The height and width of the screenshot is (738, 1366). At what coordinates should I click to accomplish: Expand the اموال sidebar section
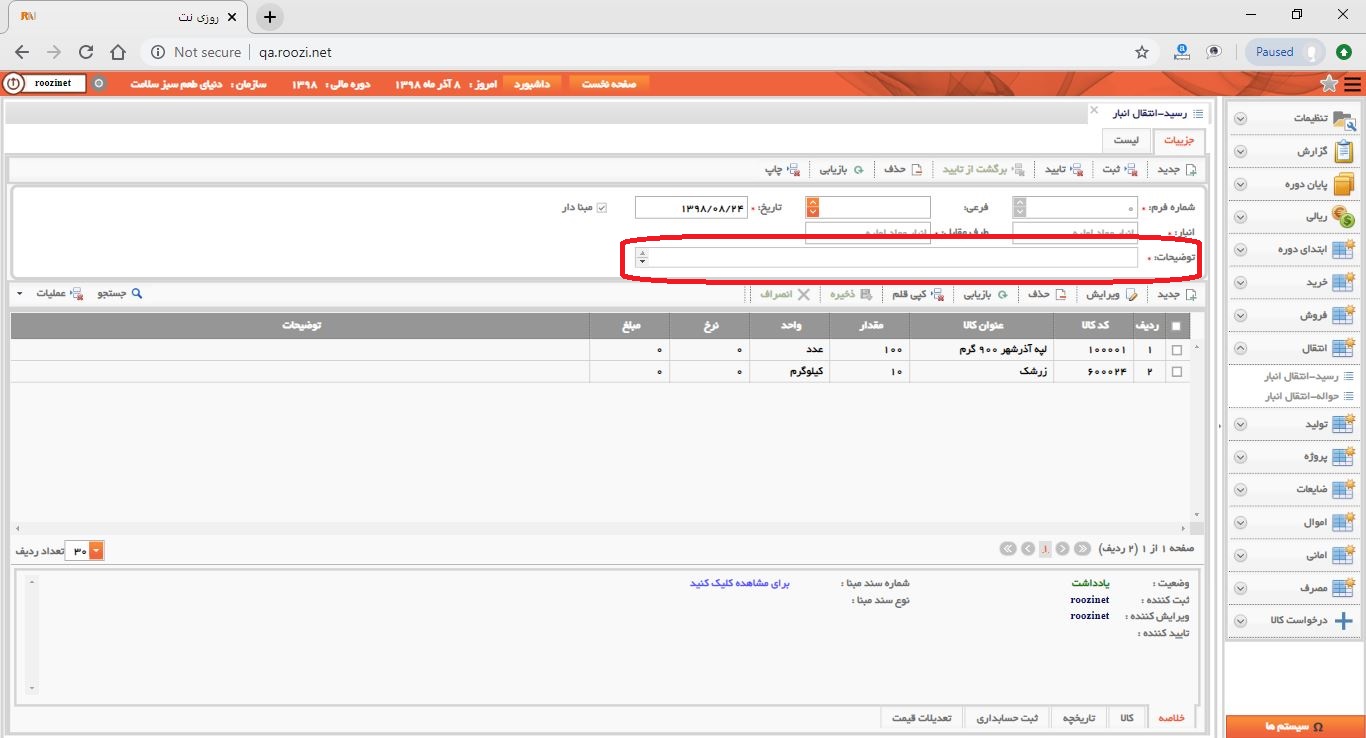(x=1241, y=523)
